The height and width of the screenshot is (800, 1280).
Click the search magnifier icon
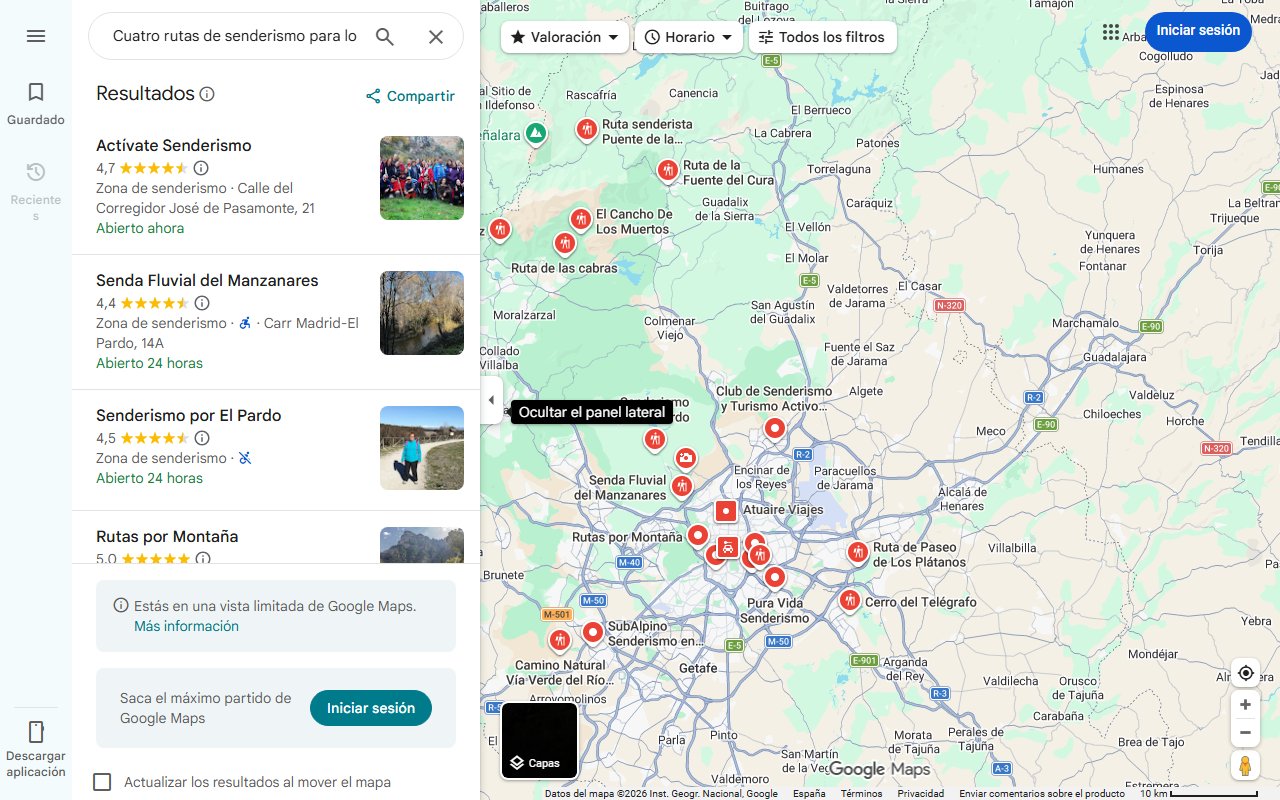[x=385, y=36]
